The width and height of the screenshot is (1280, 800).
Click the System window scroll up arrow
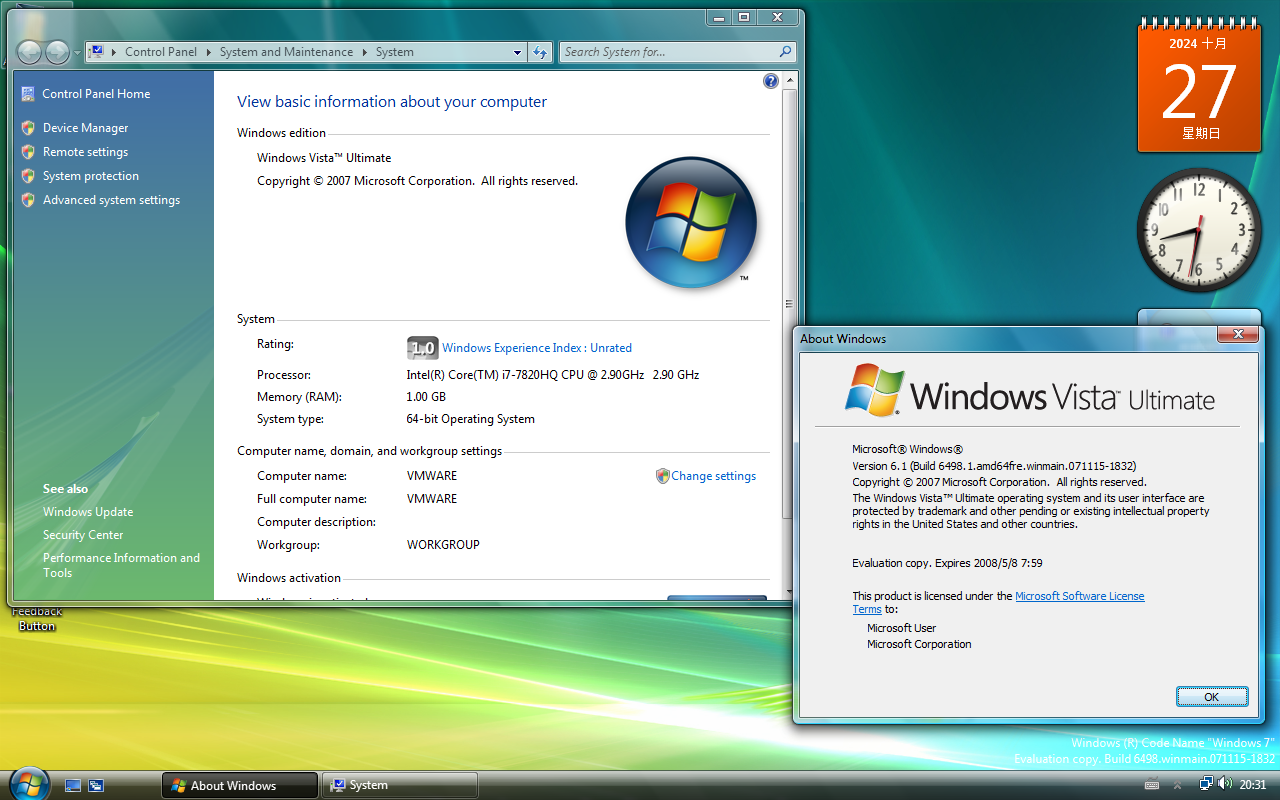[x=789, y=79]
